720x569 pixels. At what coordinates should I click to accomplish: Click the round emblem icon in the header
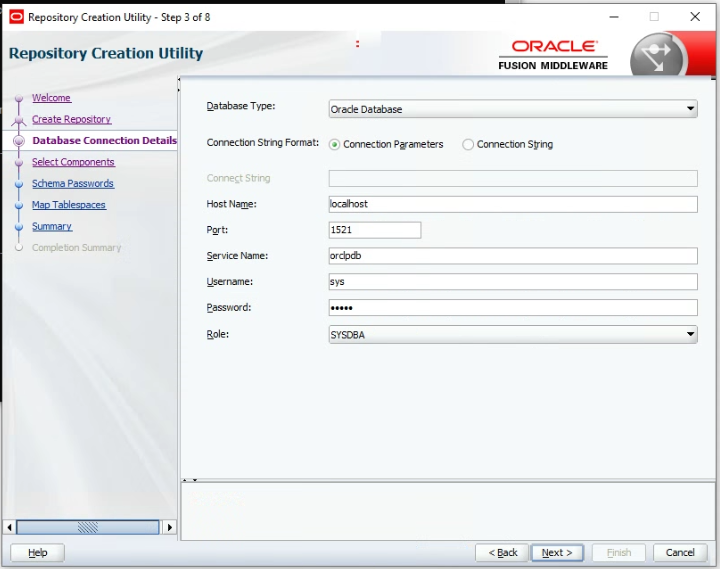click(657, 56)
